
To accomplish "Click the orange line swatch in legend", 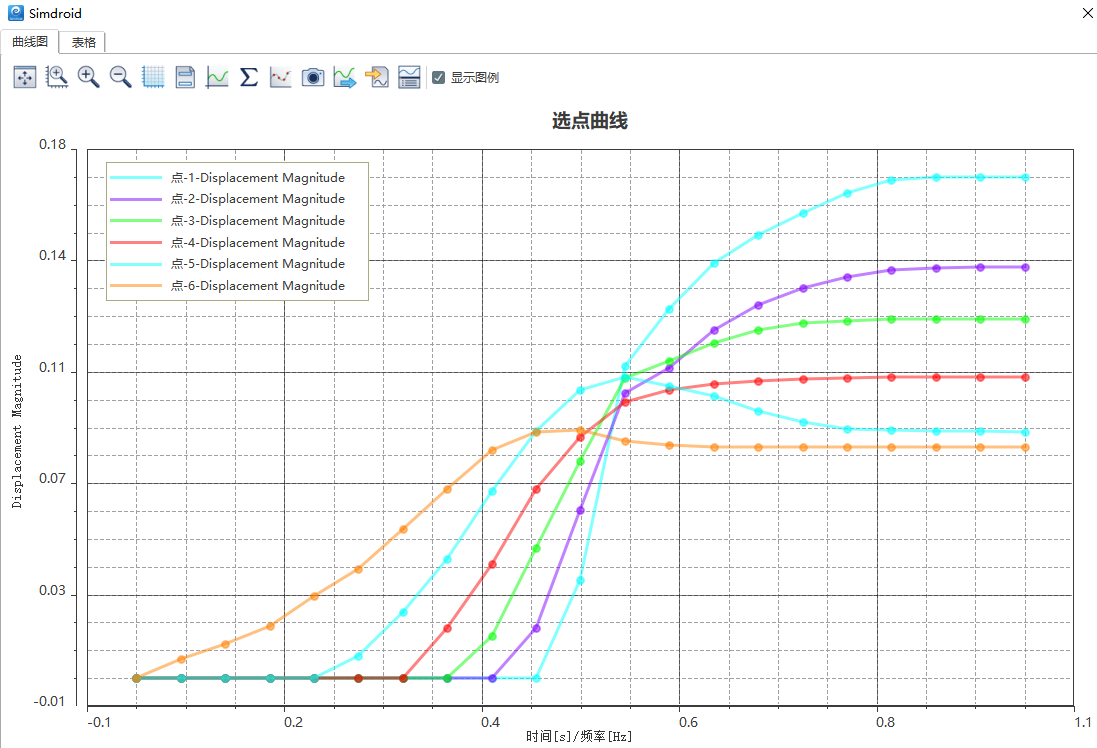I will coord(136,285).
